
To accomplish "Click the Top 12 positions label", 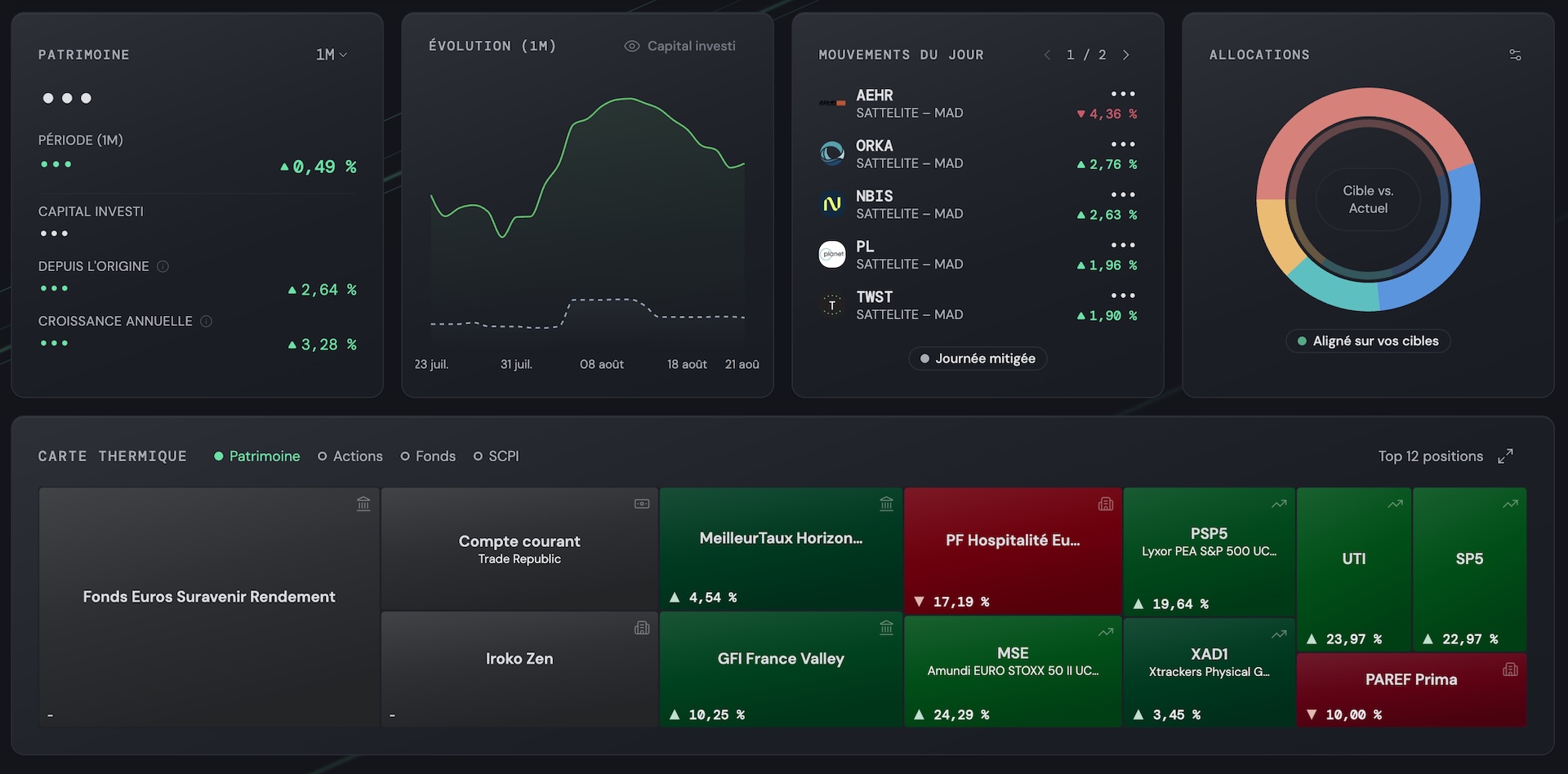I will click(1431, 456).
